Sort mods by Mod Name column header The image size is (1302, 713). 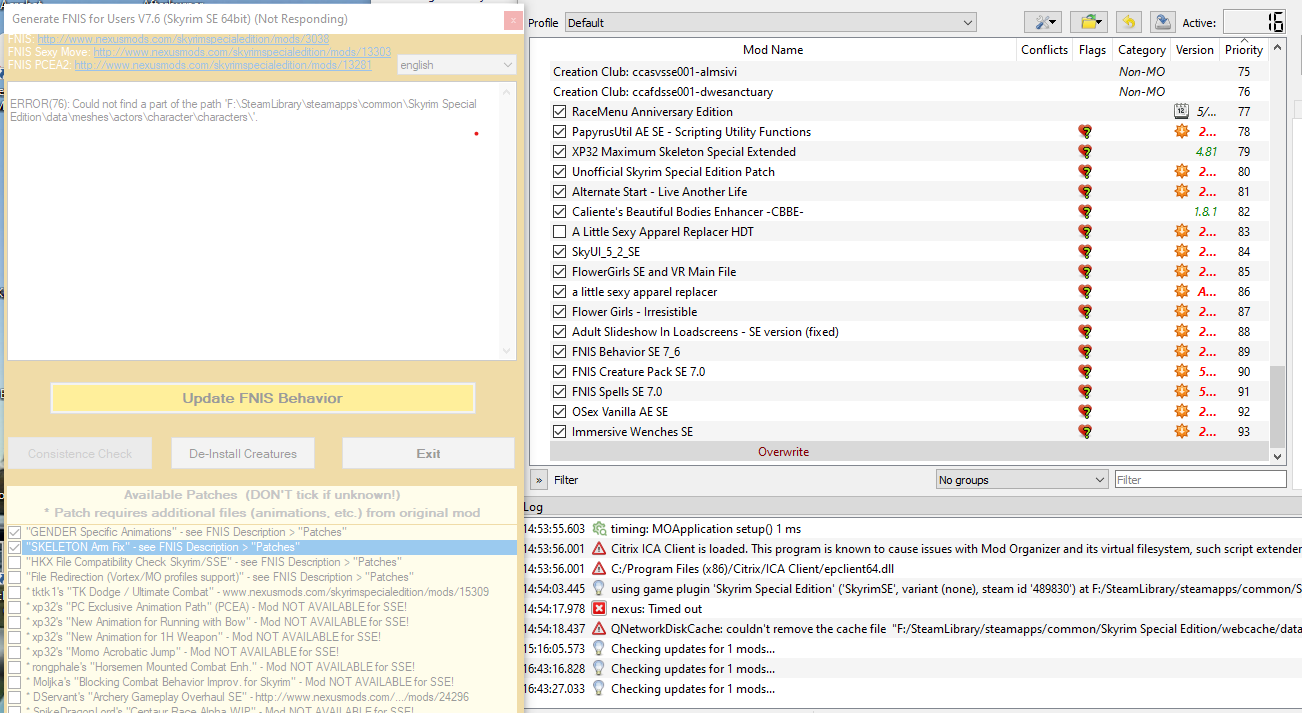773,50
